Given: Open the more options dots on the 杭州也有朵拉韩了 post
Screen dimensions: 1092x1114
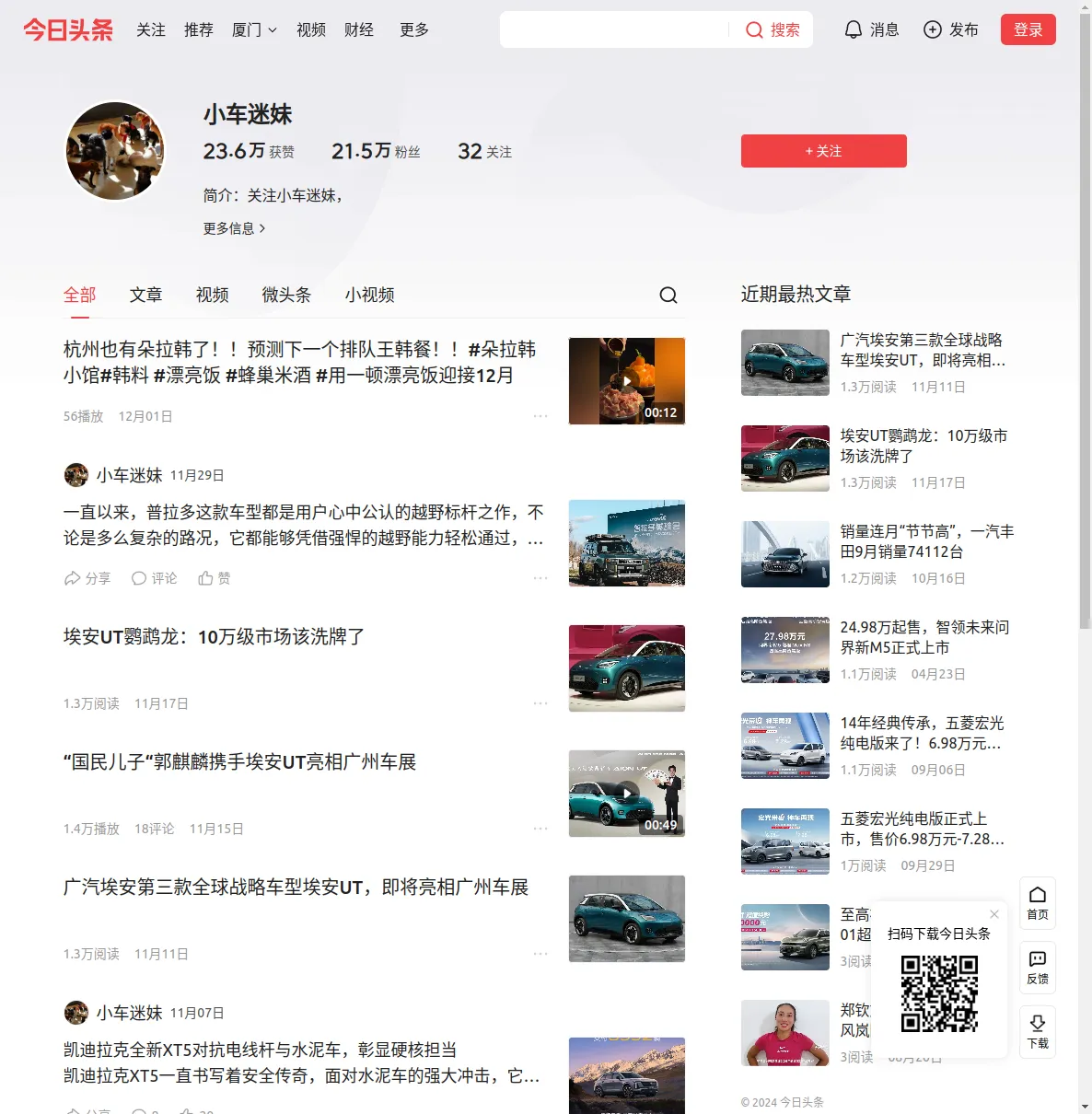Looking at the screenshot, I should [540, 416].
